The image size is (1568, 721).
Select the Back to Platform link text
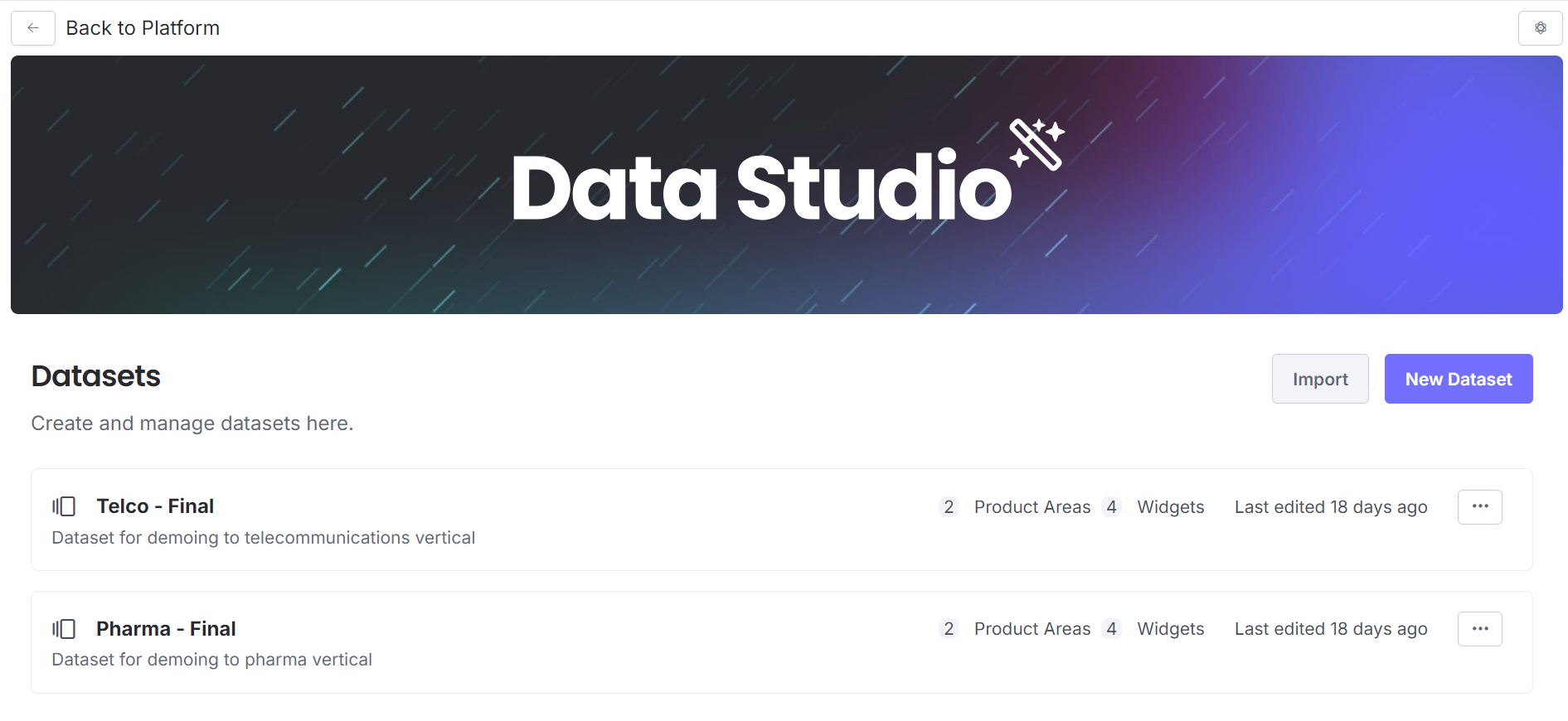click(x=143, y=28)
